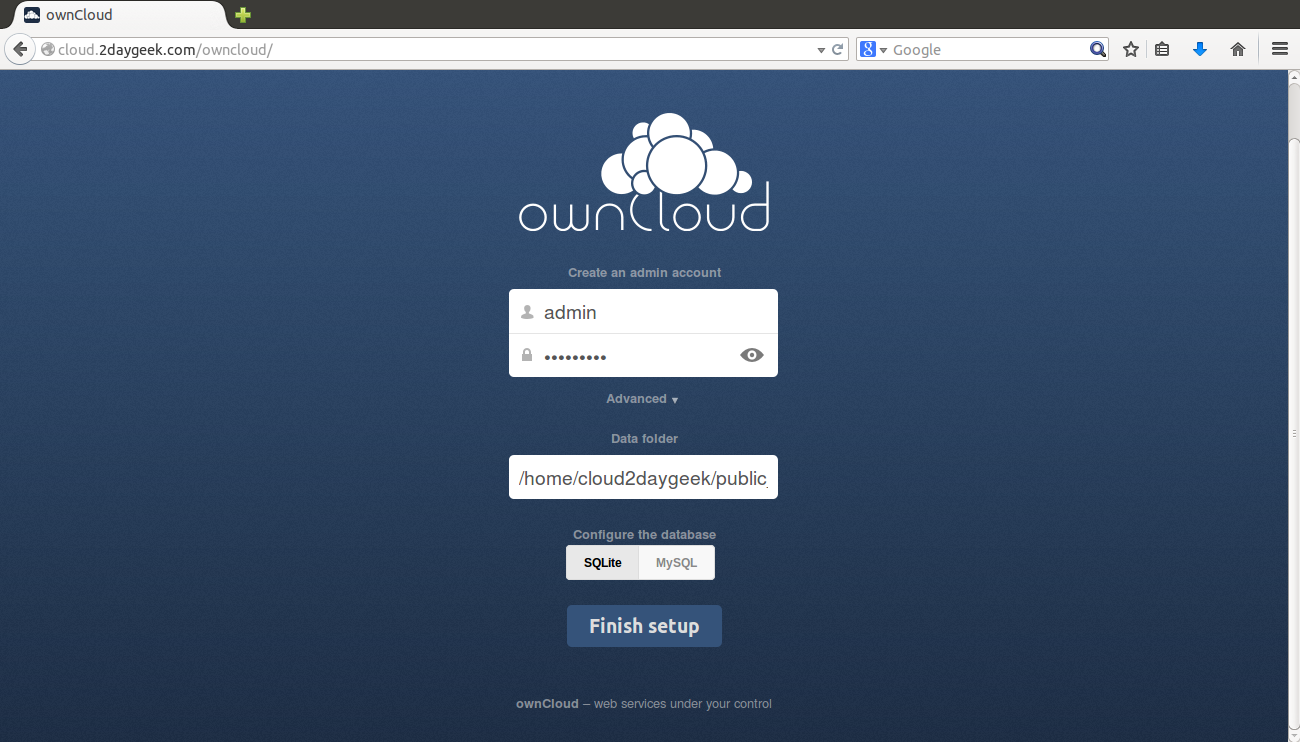This screenshot has width=1300, height=742.
Task: Open new tab with green plus icon
Action: [243, 15]
